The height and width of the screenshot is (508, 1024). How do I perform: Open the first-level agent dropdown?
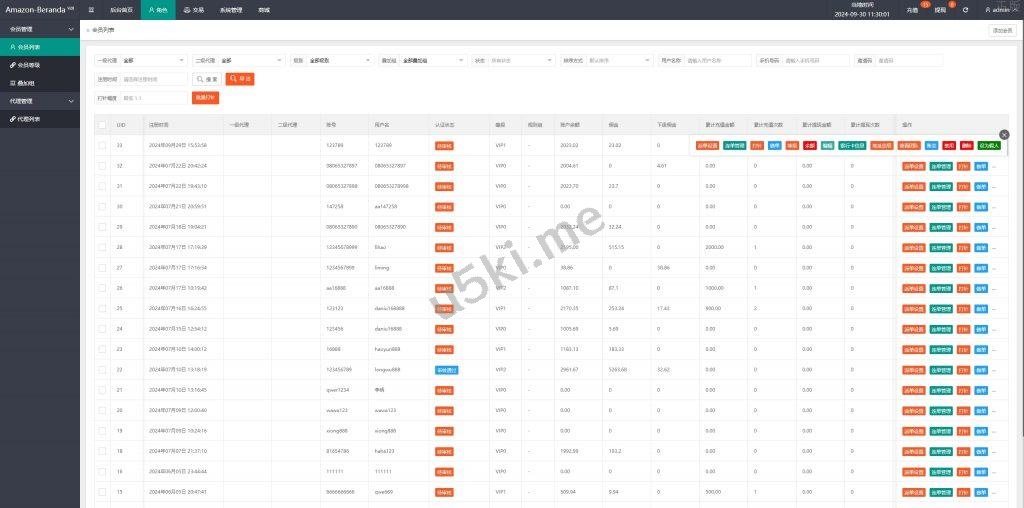coord(140,60)
